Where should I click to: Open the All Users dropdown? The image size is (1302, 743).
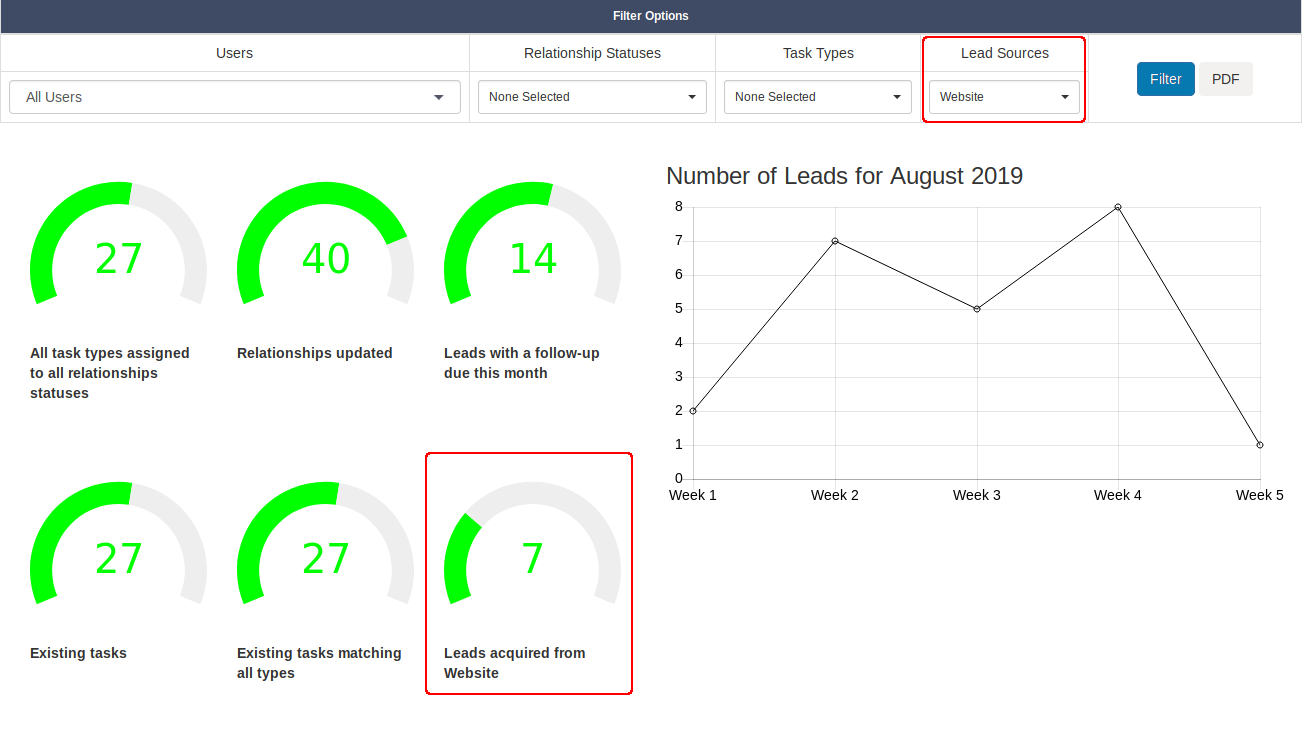tap(234, 97)
